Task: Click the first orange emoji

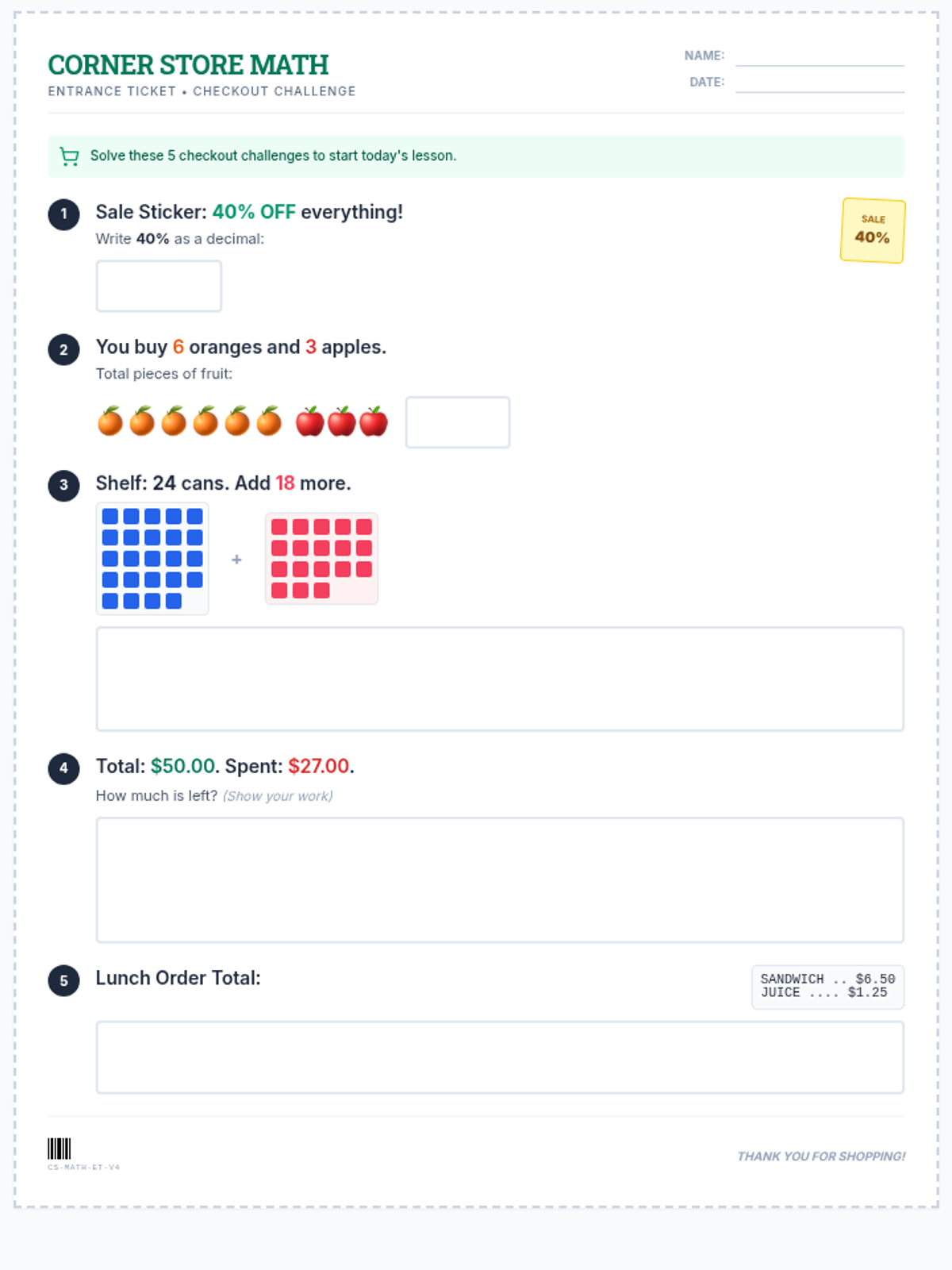Action: pos(110,421)
